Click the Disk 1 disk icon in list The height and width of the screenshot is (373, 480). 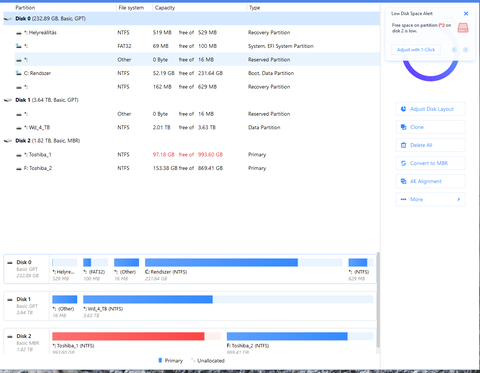point(8,100)
